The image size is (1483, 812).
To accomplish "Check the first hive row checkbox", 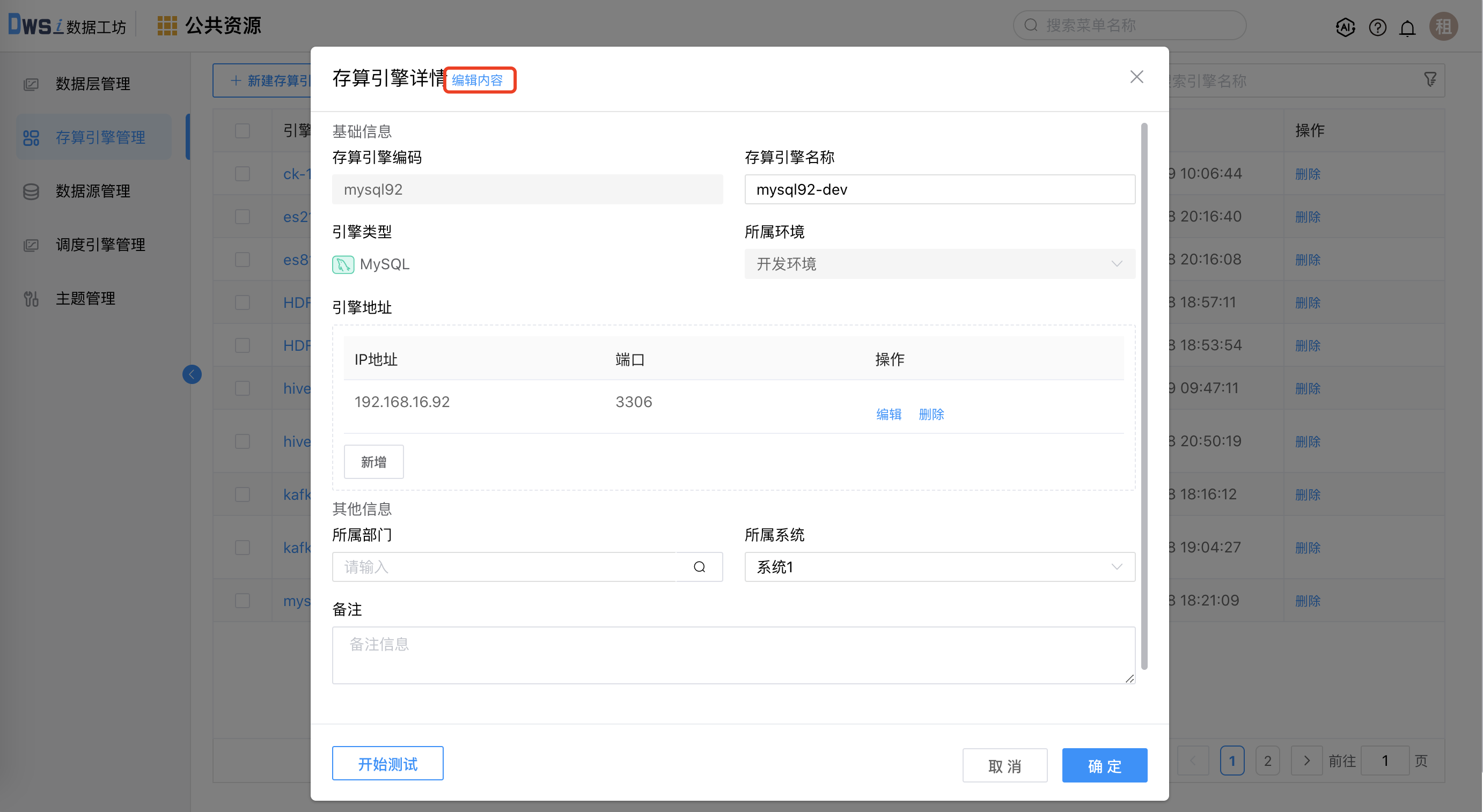I will point(243,388).
